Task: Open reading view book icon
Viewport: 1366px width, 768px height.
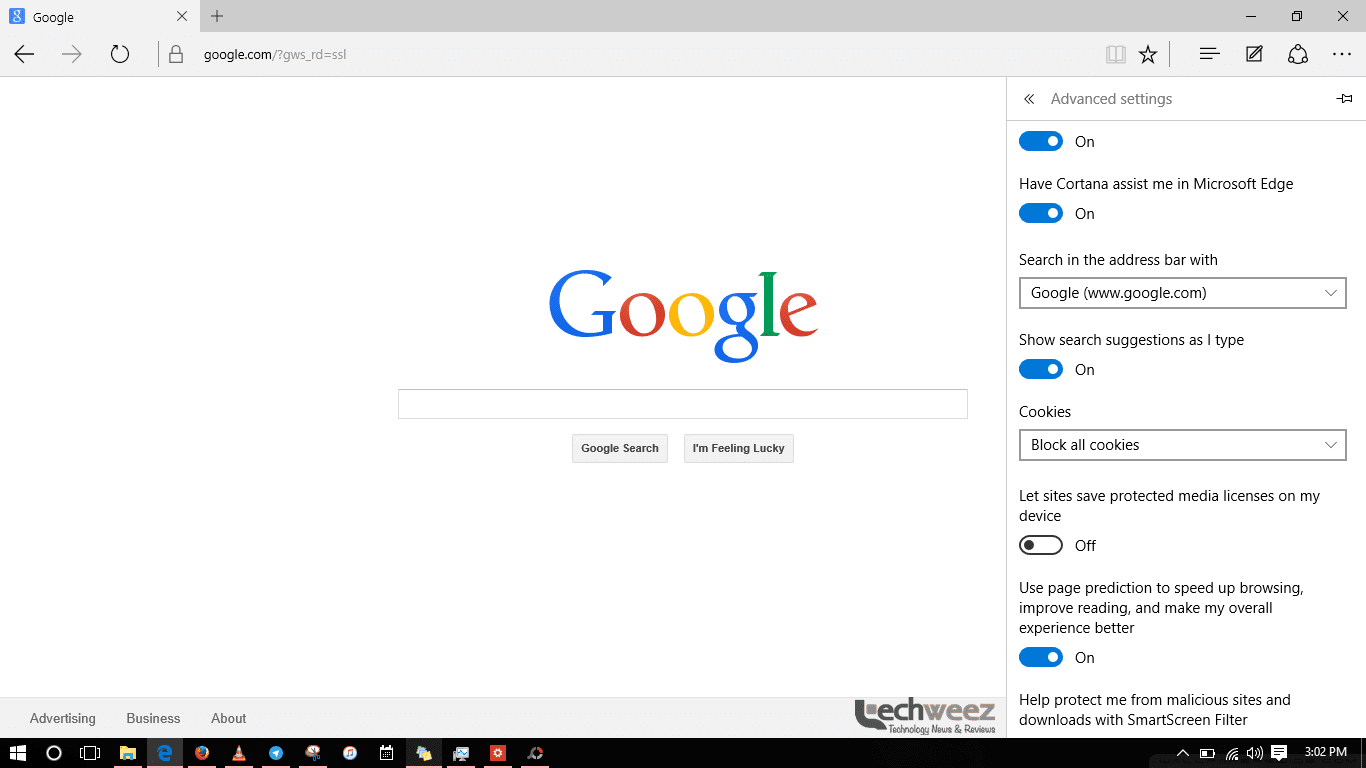Action: click(1116, 55)
